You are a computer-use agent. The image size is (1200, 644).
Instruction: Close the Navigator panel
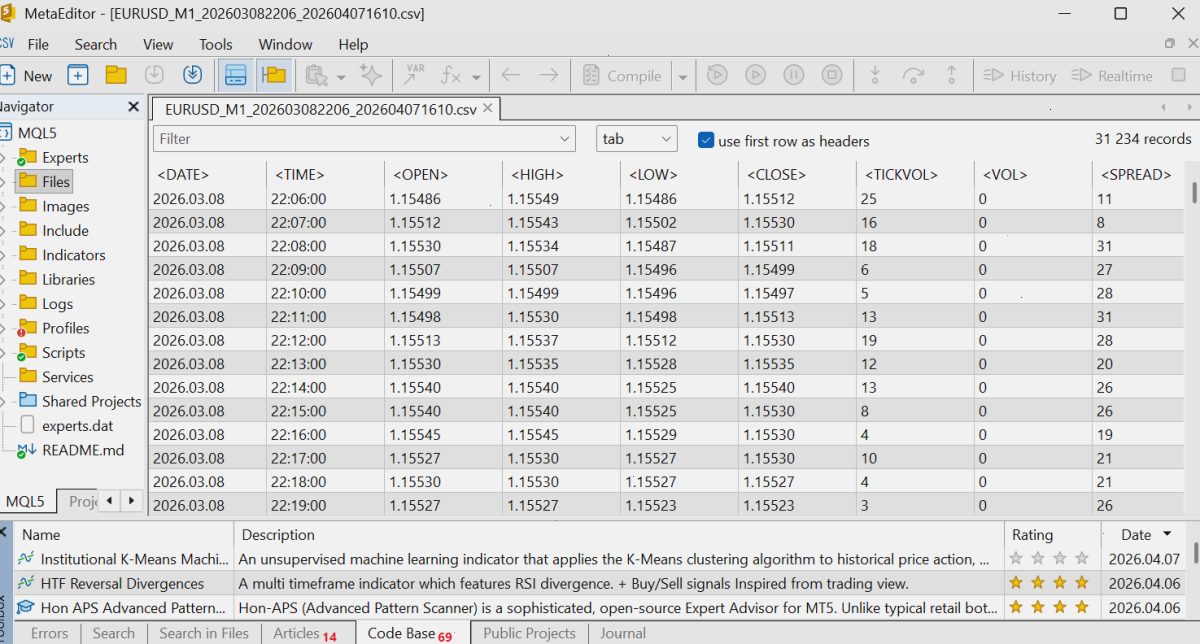[x=133, y=106]
